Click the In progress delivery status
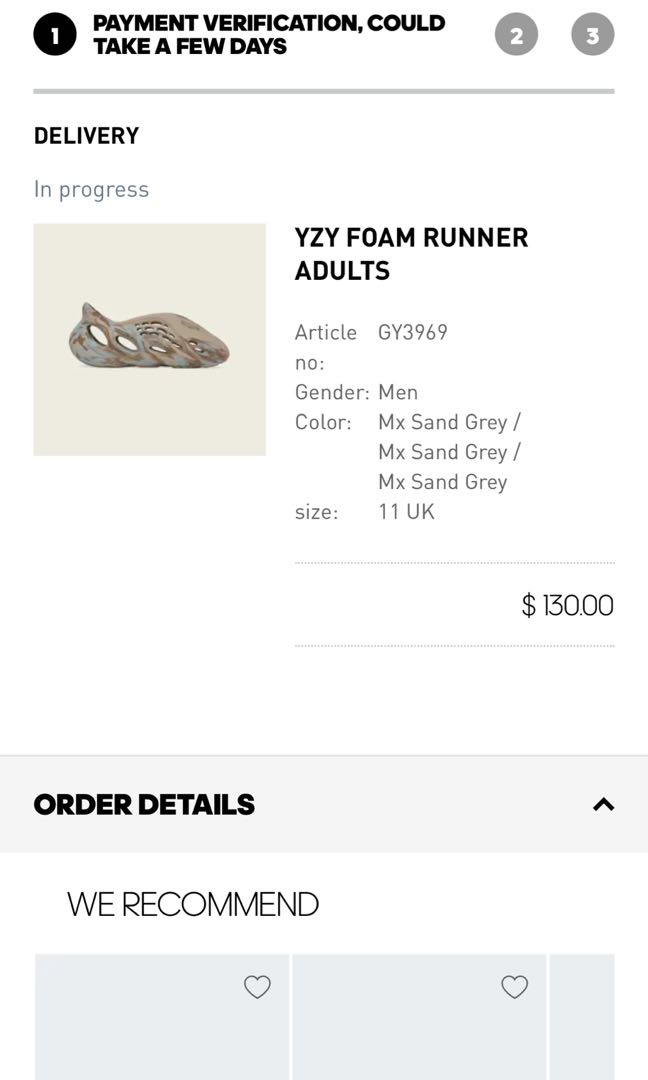648x1080 pixels. (x=91, y=189)
